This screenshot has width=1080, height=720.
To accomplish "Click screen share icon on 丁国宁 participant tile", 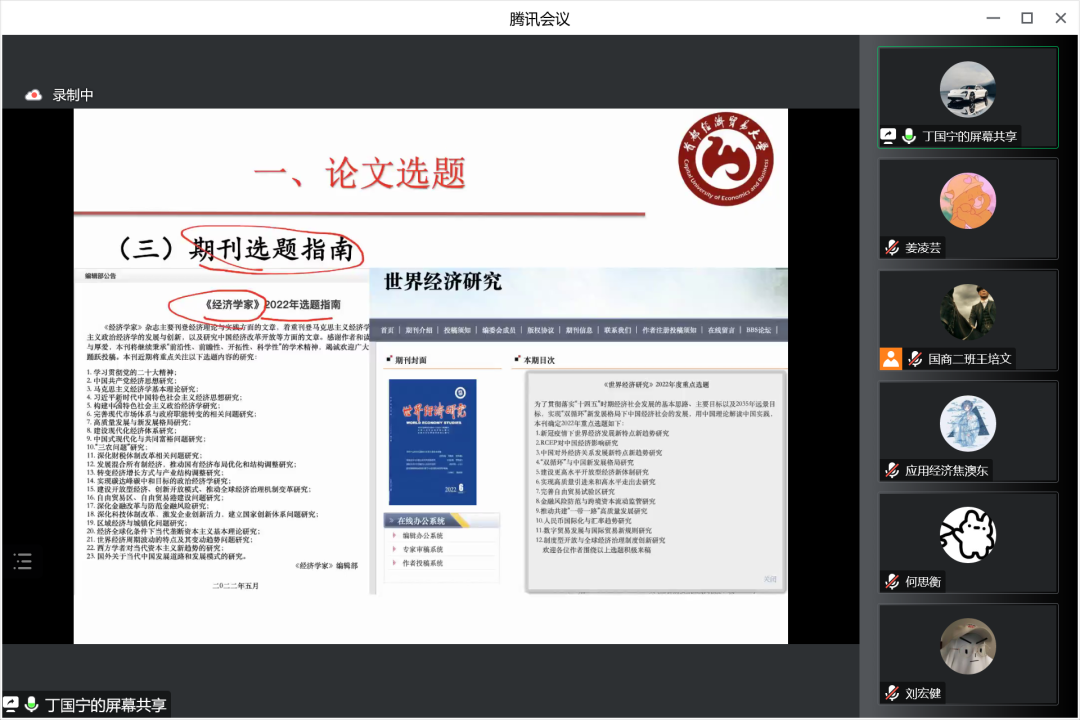I will tap(889, 136).
